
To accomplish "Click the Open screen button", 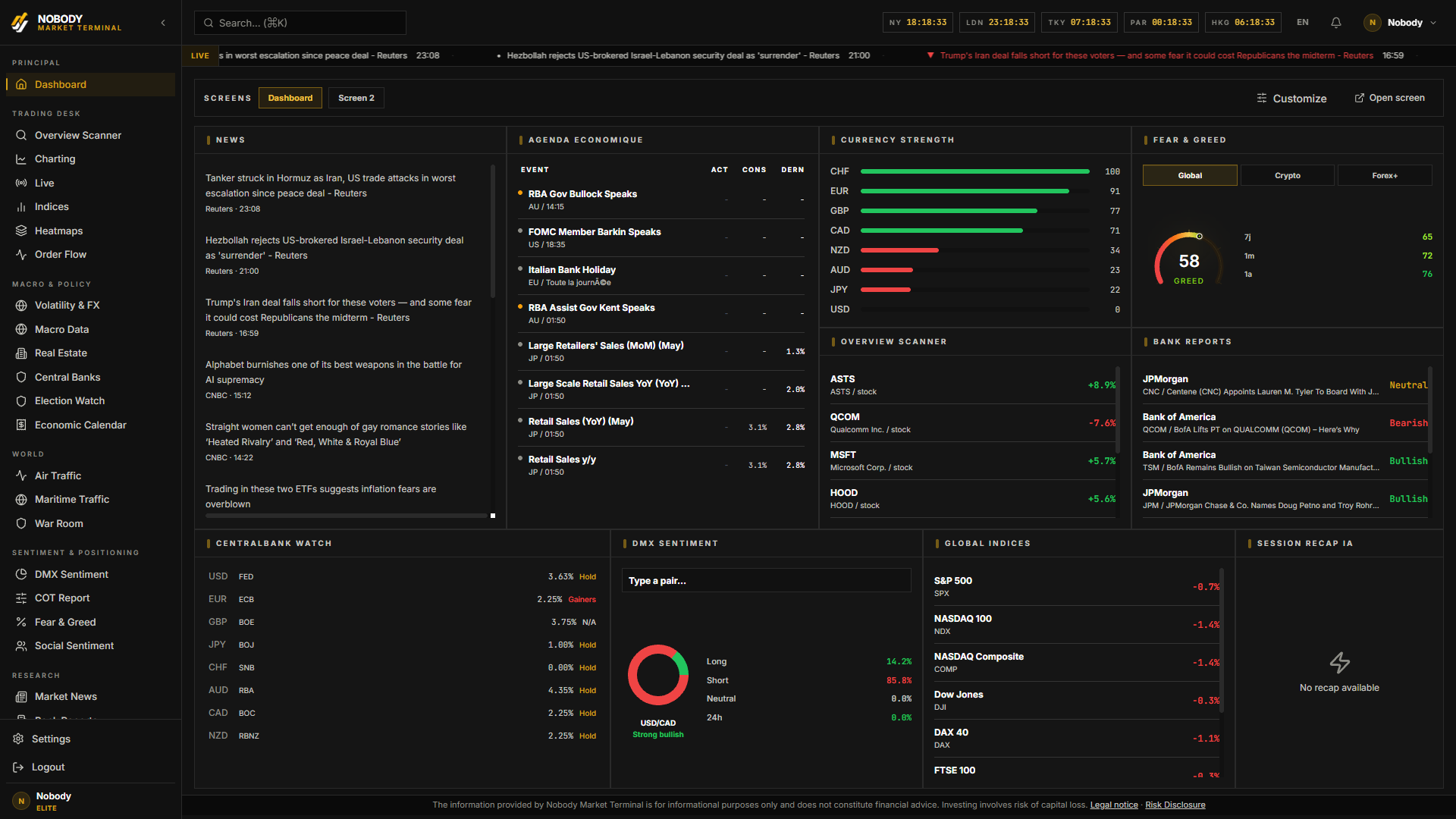I will (x=1389, y=98).
